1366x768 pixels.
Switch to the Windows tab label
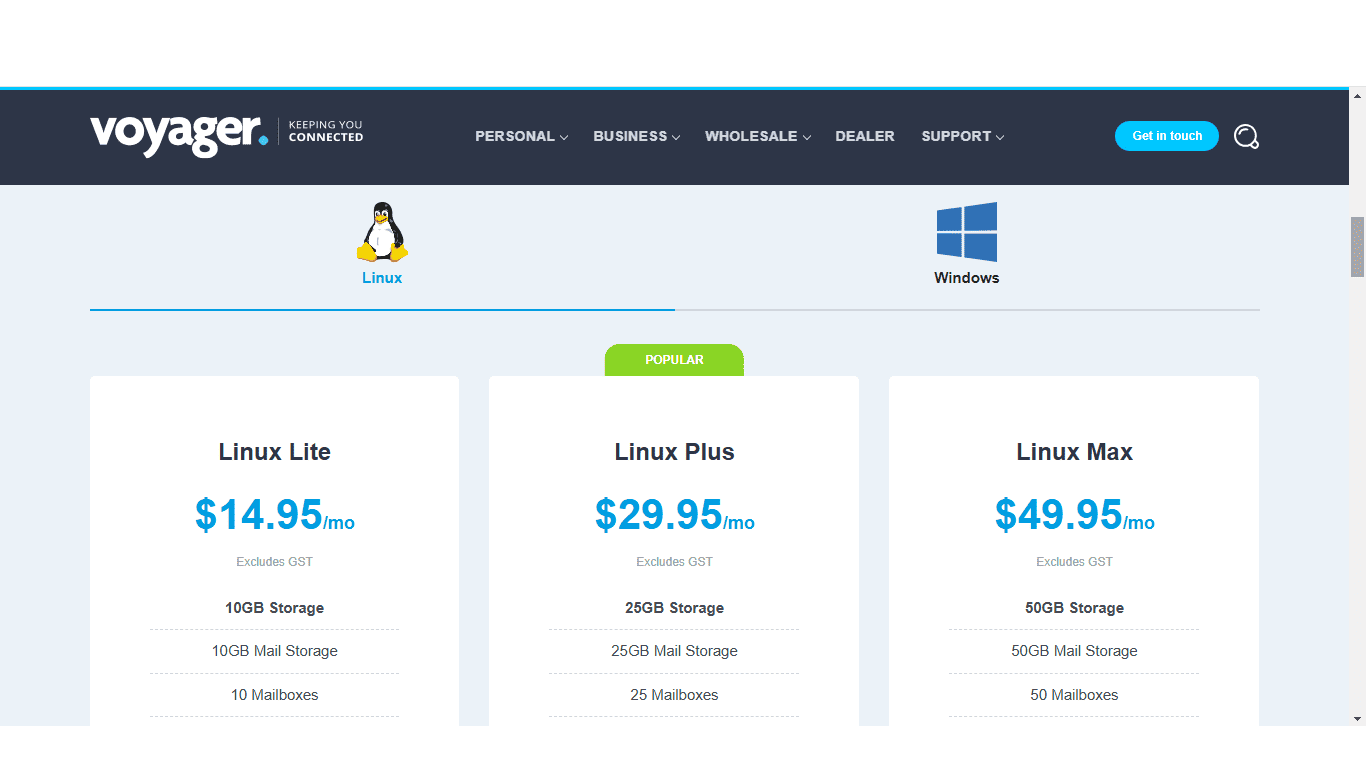click(x=967, y=278)
